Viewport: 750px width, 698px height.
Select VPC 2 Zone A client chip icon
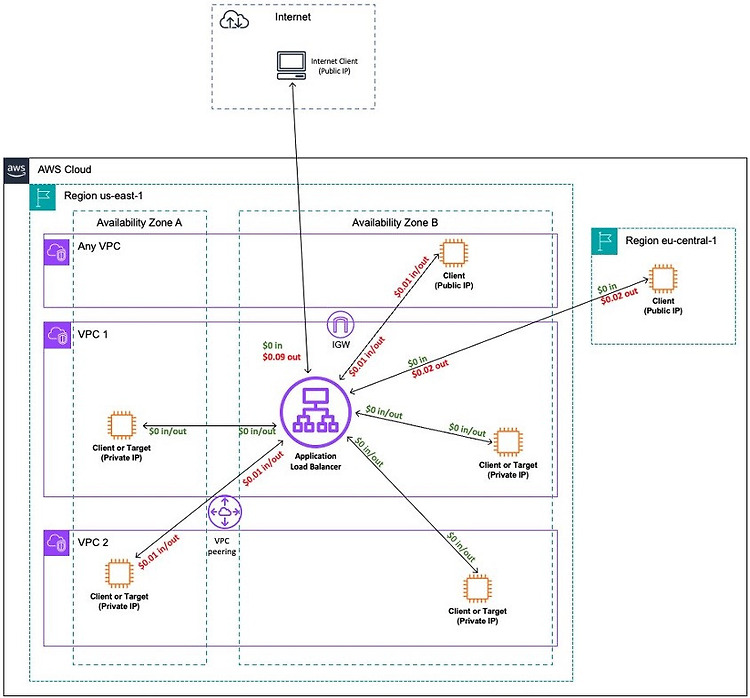coord(119,573)
